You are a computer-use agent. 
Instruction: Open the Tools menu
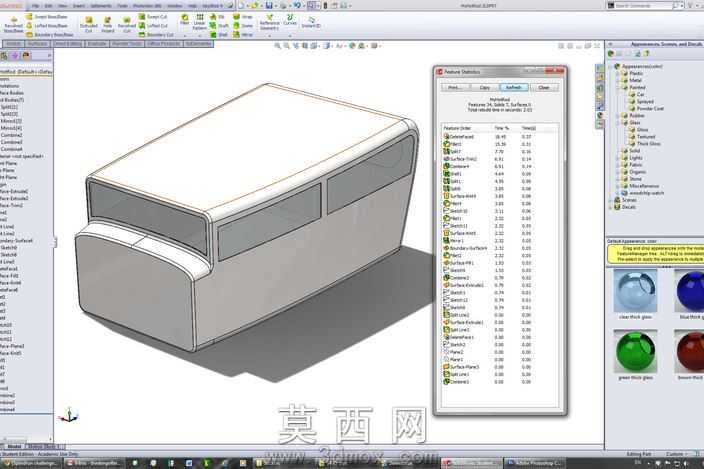coord(122,6)
